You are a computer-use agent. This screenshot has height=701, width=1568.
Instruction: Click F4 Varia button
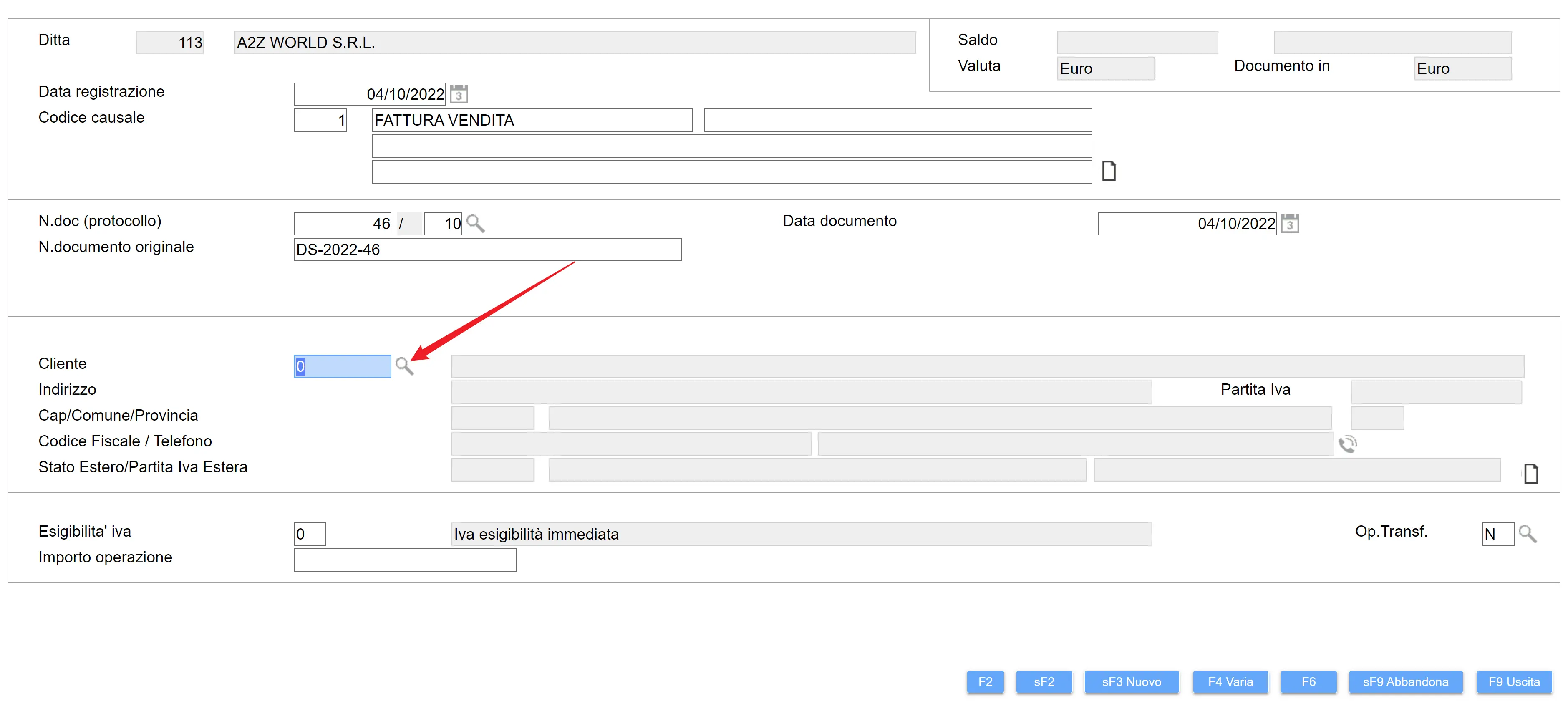point(1230,681)
